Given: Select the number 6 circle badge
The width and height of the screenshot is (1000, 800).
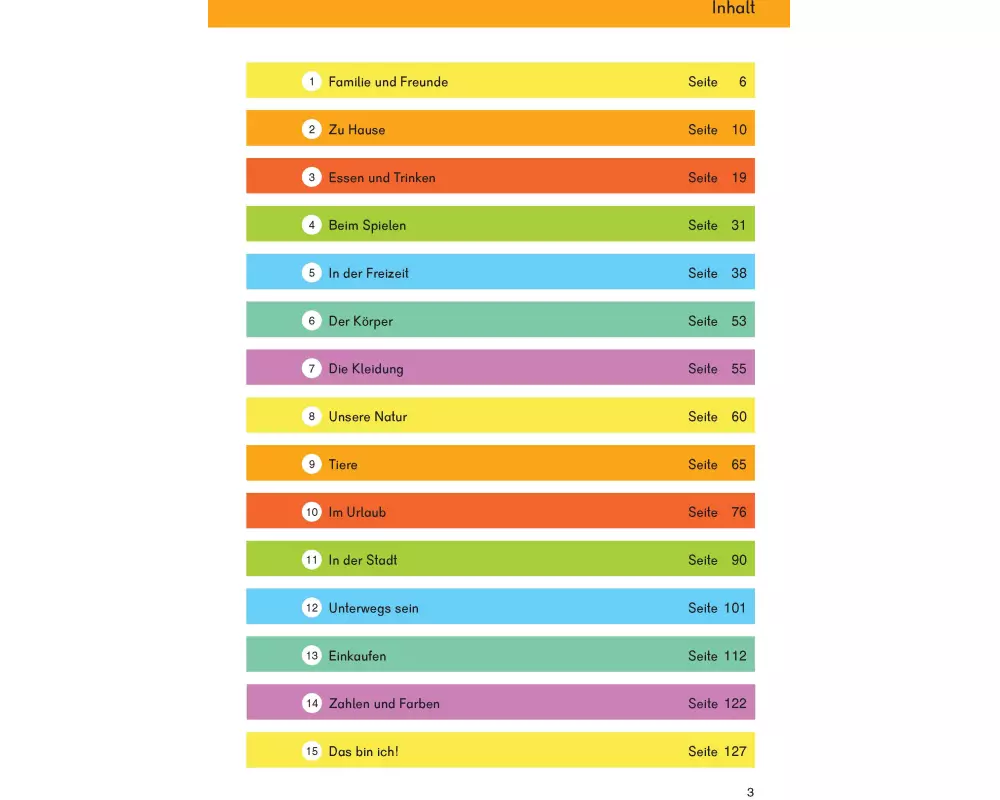Looking at the screenshot, I should [312, 321].
